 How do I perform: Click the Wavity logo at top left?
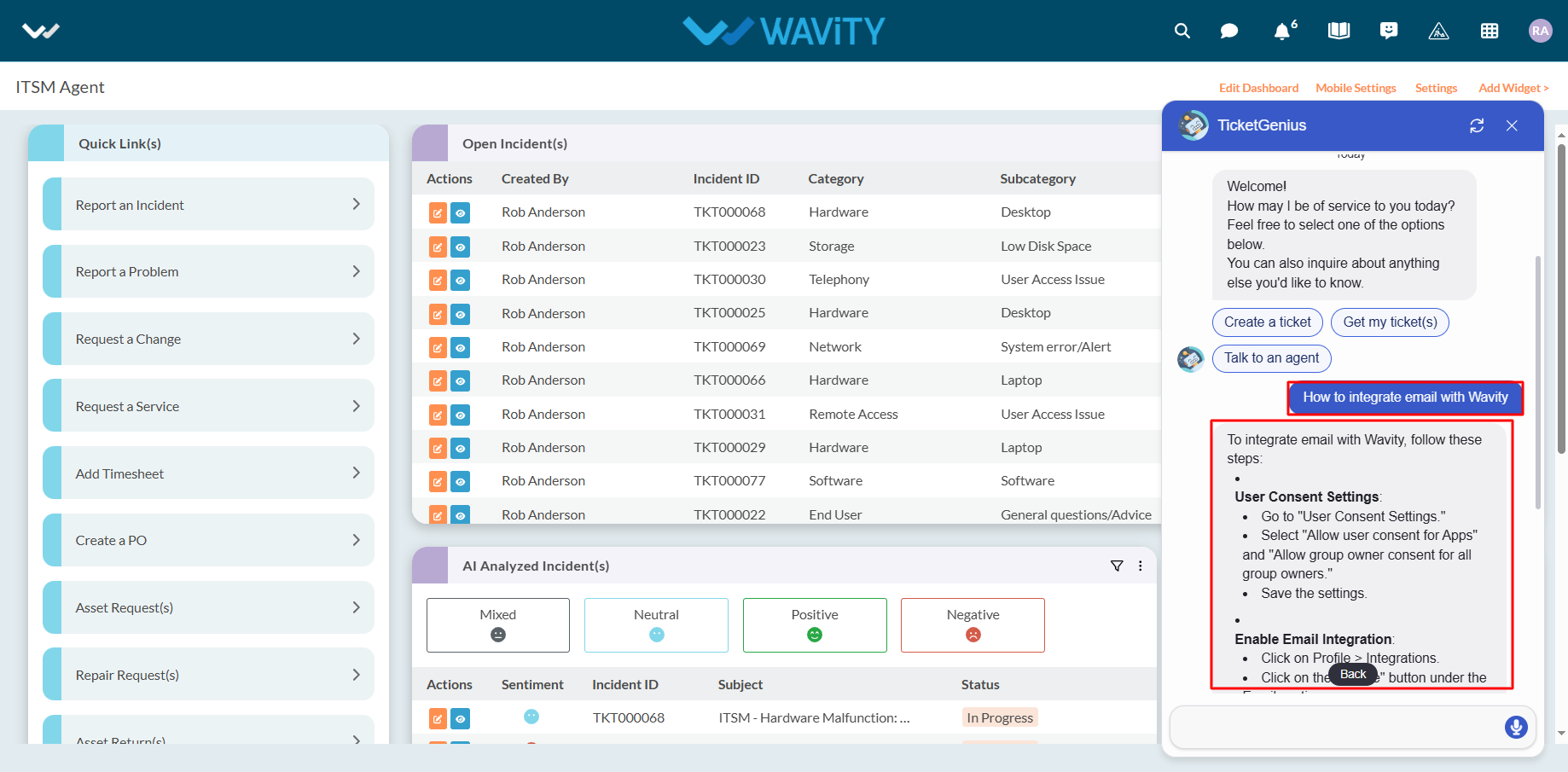click(x=41, y=31)
